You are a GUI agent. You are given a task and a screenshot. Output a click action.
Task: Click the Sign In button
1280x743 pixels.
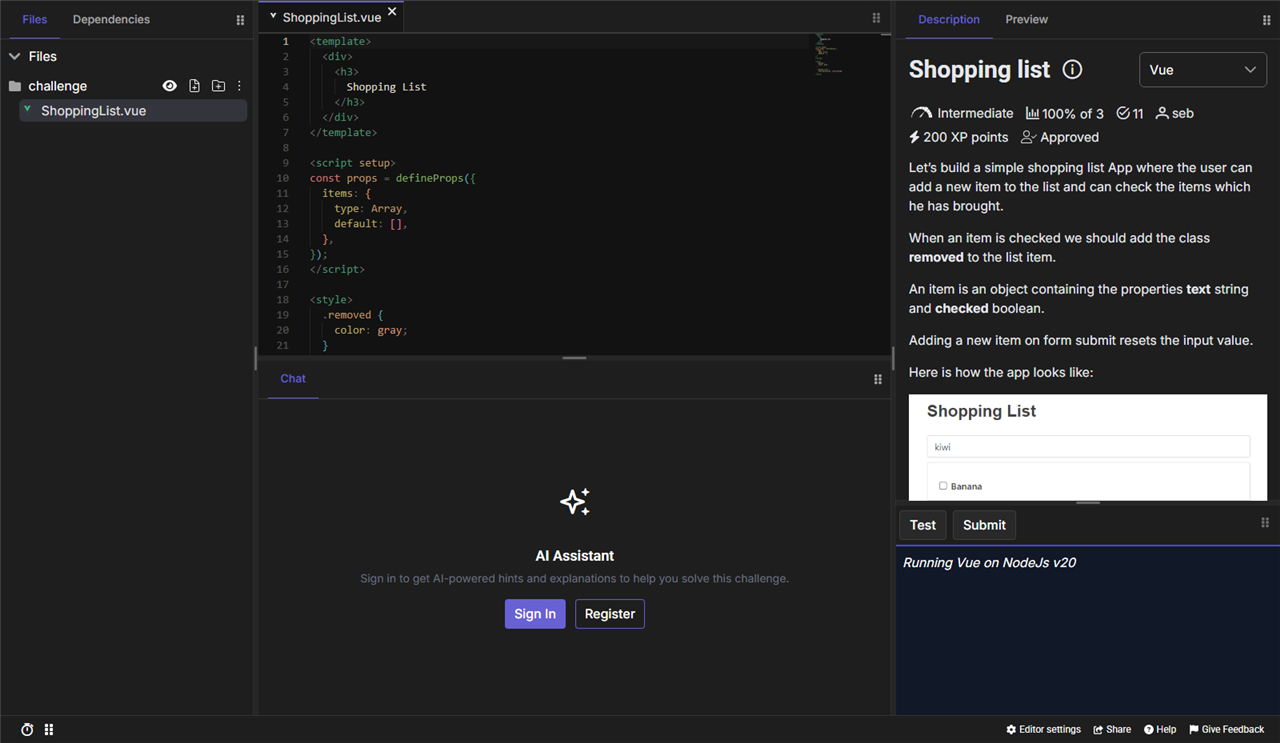(x=535, y=614)
